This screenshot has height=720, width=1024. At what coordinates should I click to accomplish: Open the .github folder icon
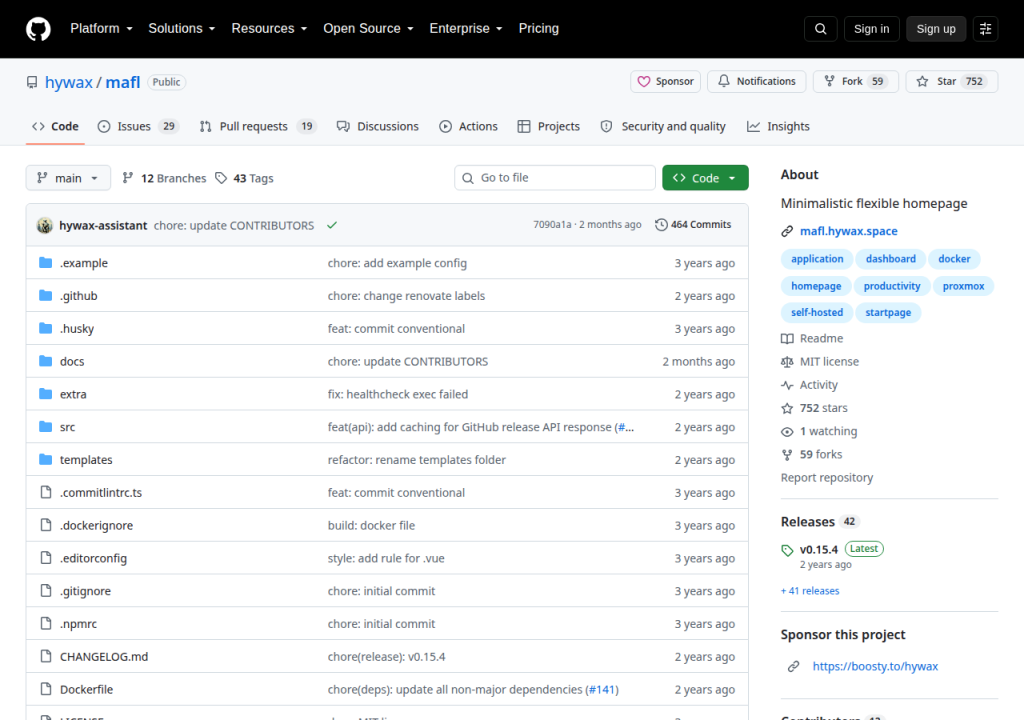pos(45,295)
